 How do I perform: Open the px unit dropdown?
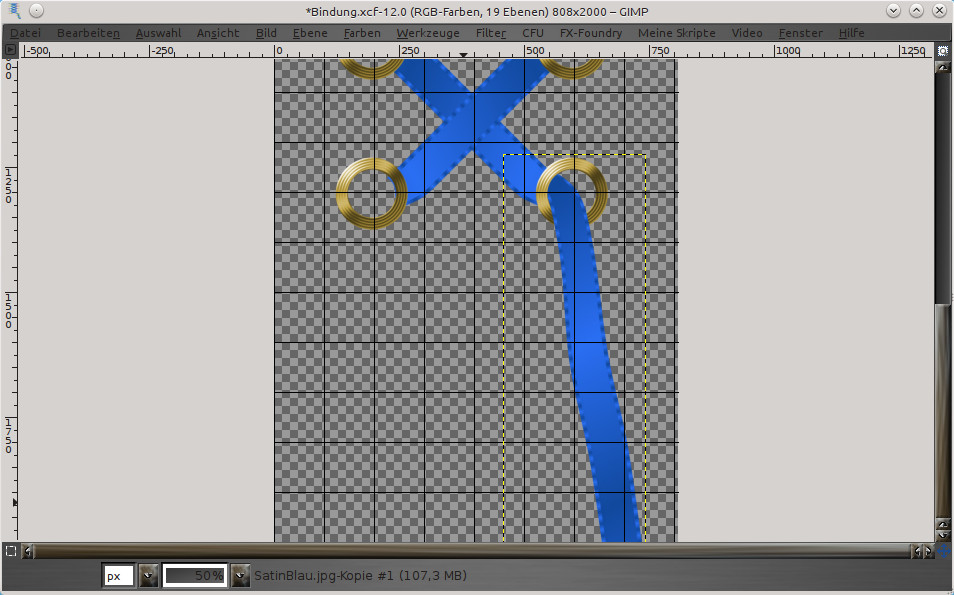click(x=149, y=576)
